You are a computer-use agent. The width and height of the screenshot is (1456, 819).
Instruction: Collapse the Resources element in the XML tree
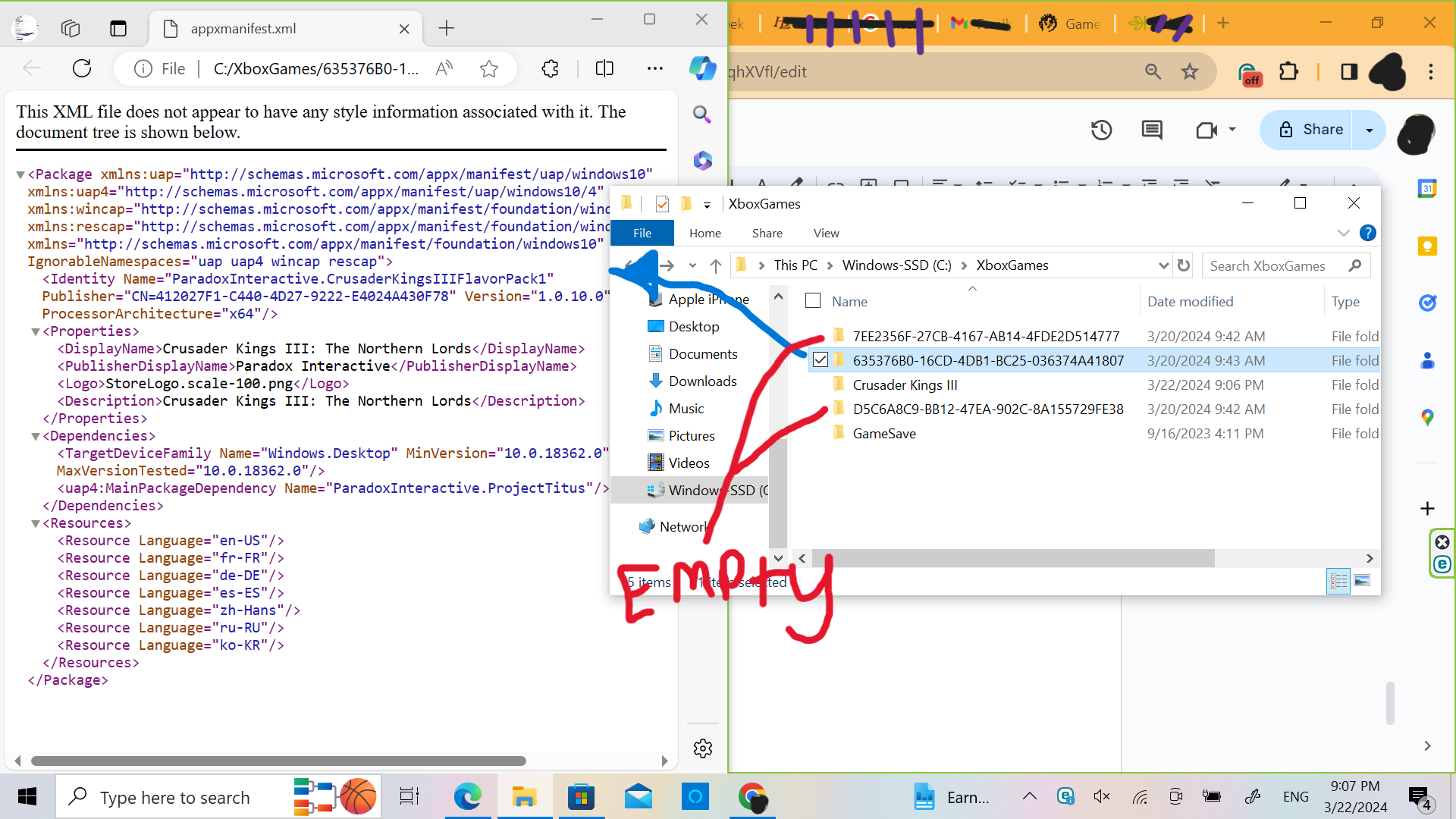(35, 522)
